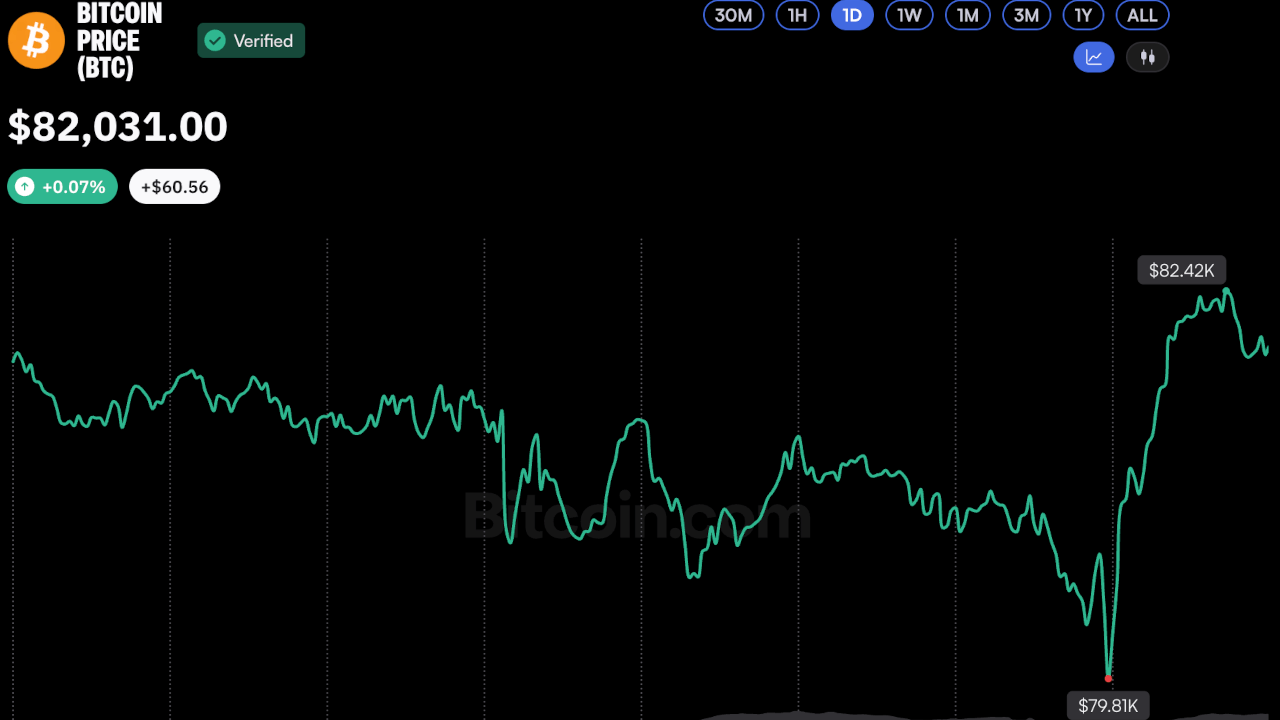Click the green Verified badge
Viewport: 1280px width, 720px height.
251,41
